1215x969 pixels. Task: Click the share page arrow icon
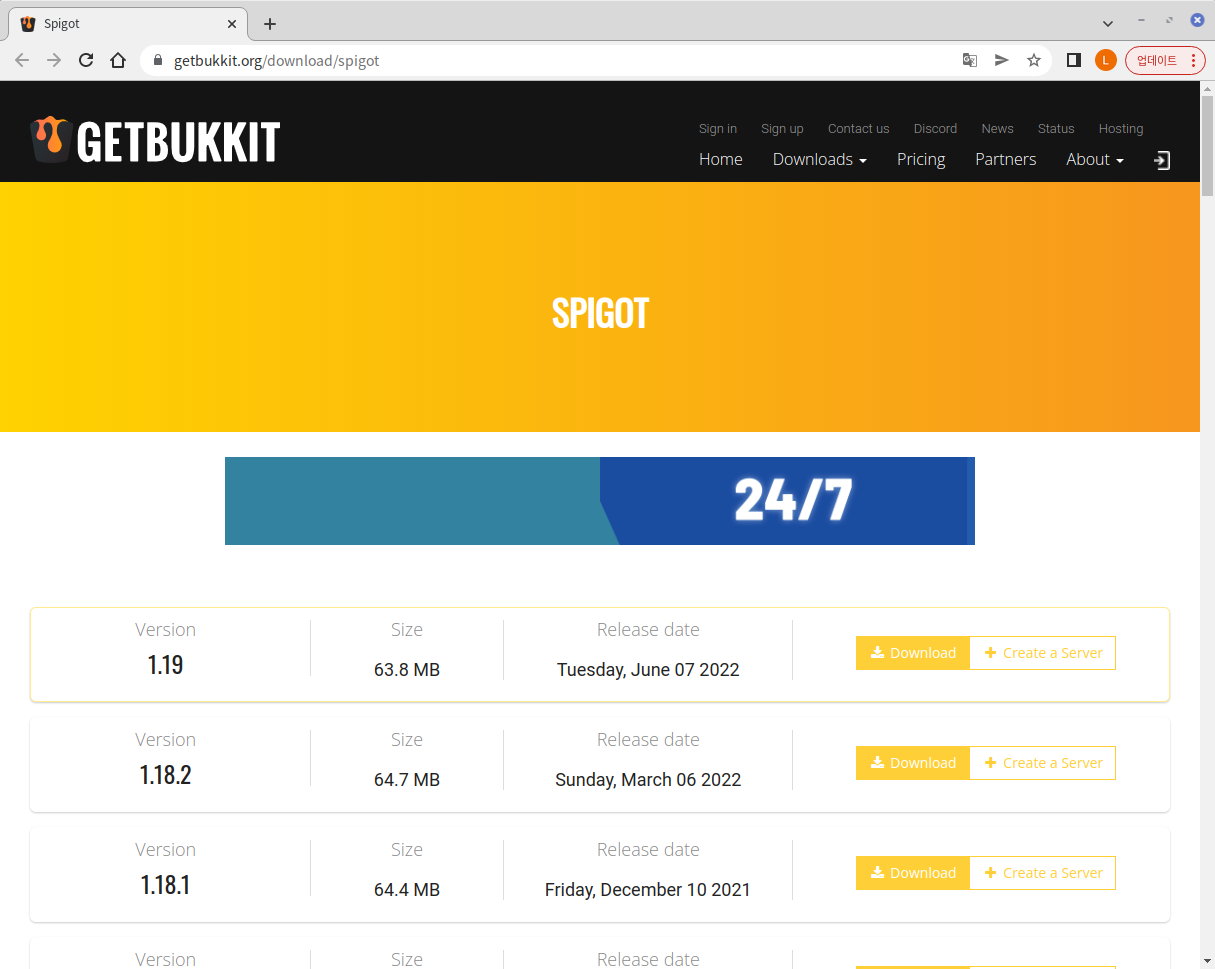tap(1001, 60)
